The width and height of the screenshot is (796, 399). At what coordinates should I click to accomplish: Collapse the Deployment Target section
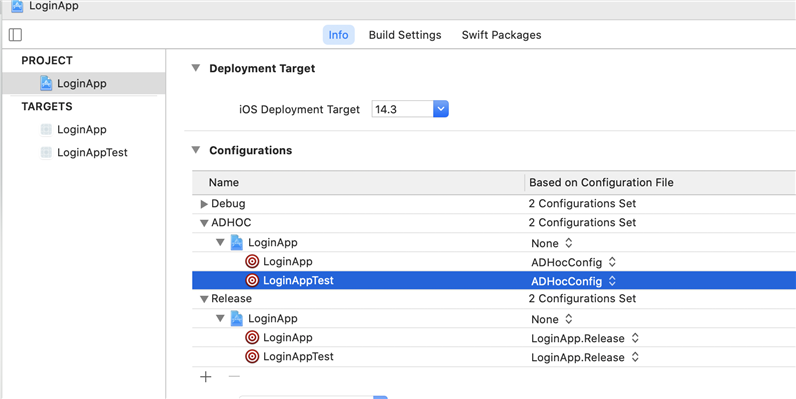[196, 68]
